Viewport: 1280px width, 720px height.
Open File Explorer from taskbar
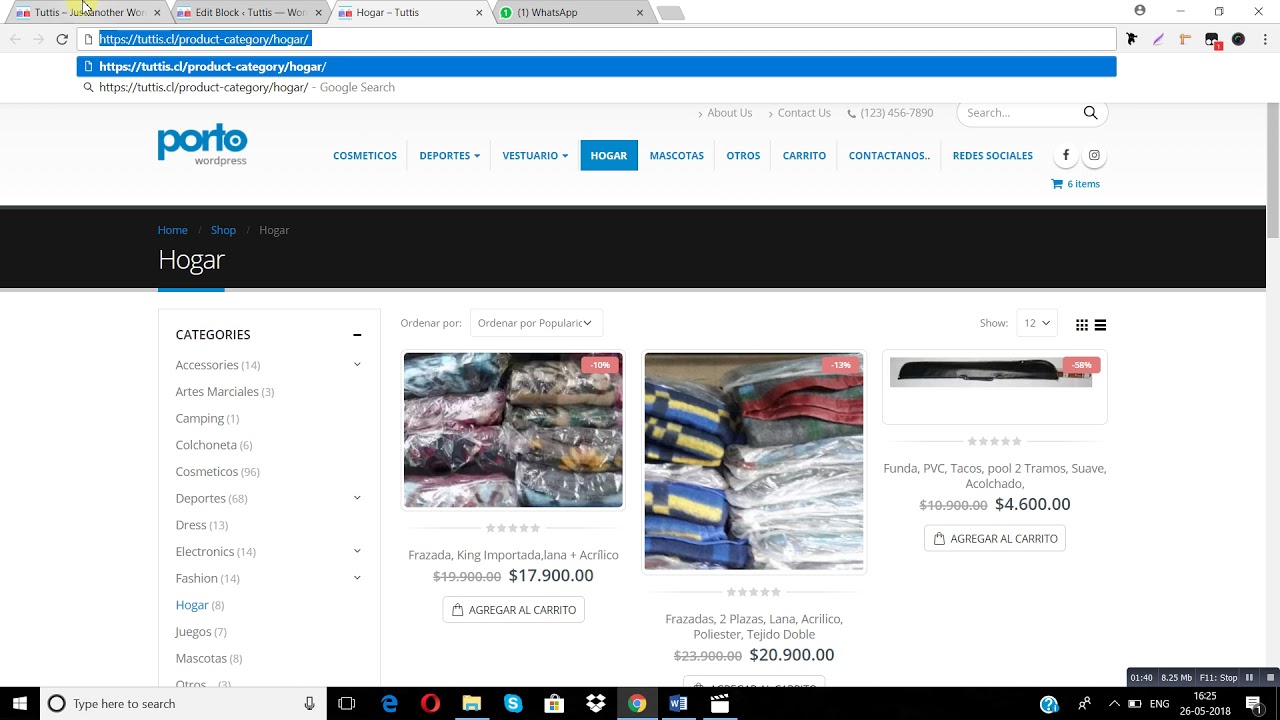(472, 704)
